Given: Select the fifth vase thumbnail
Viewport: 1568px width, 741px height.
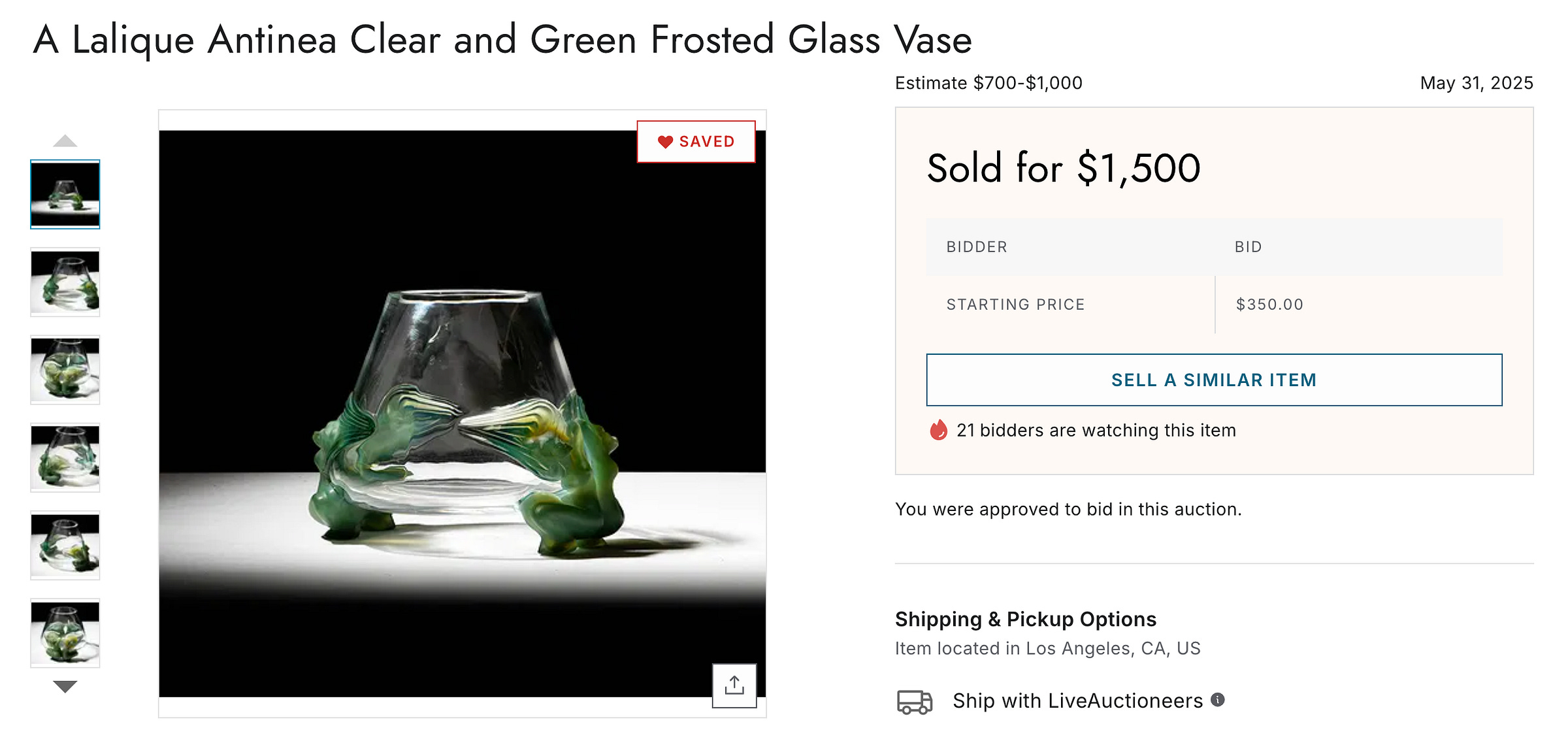Looking at the screenshot, I should 65,546.
